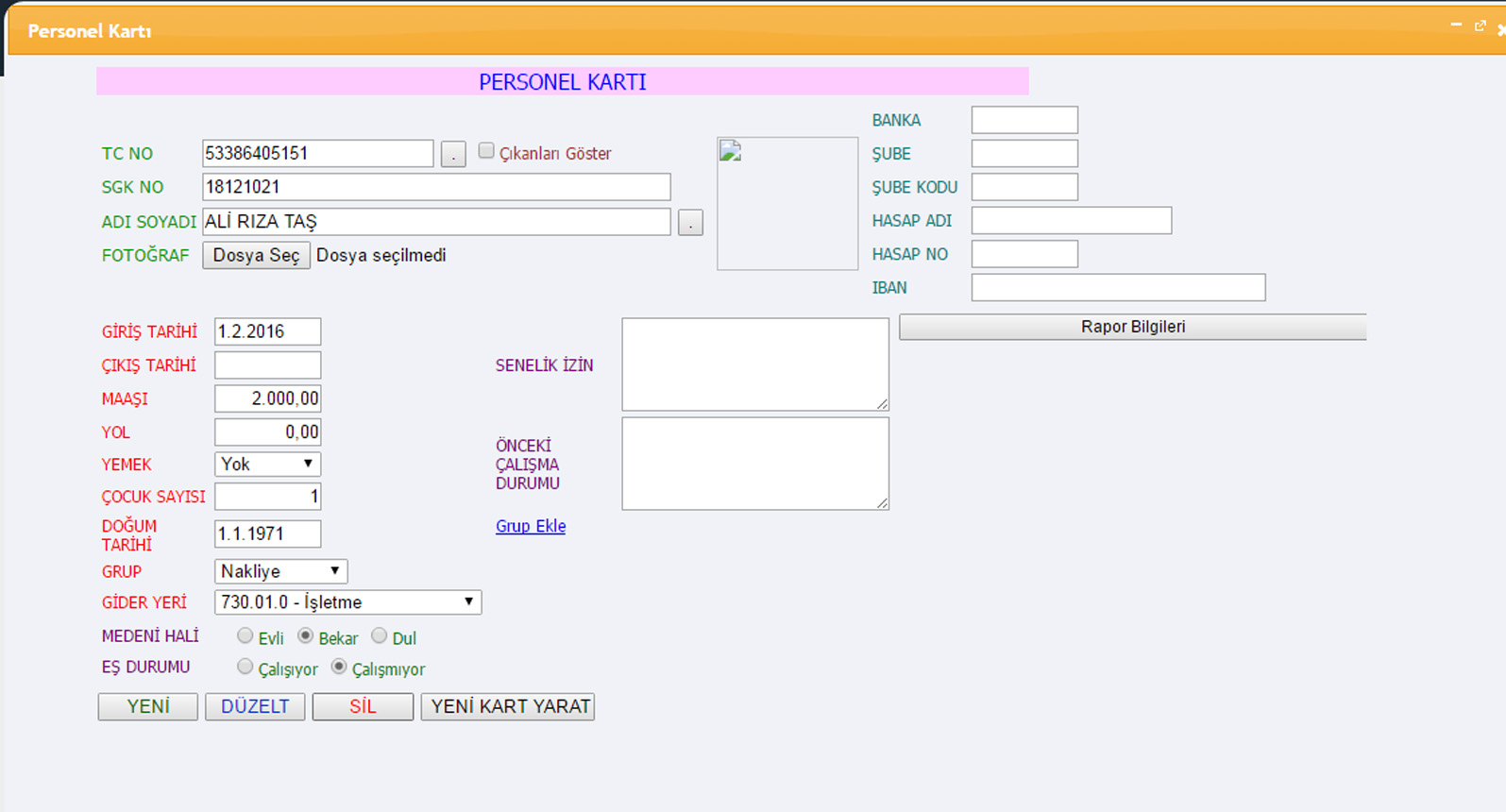Click the lookup button next to TC NO

pos(453,154)
